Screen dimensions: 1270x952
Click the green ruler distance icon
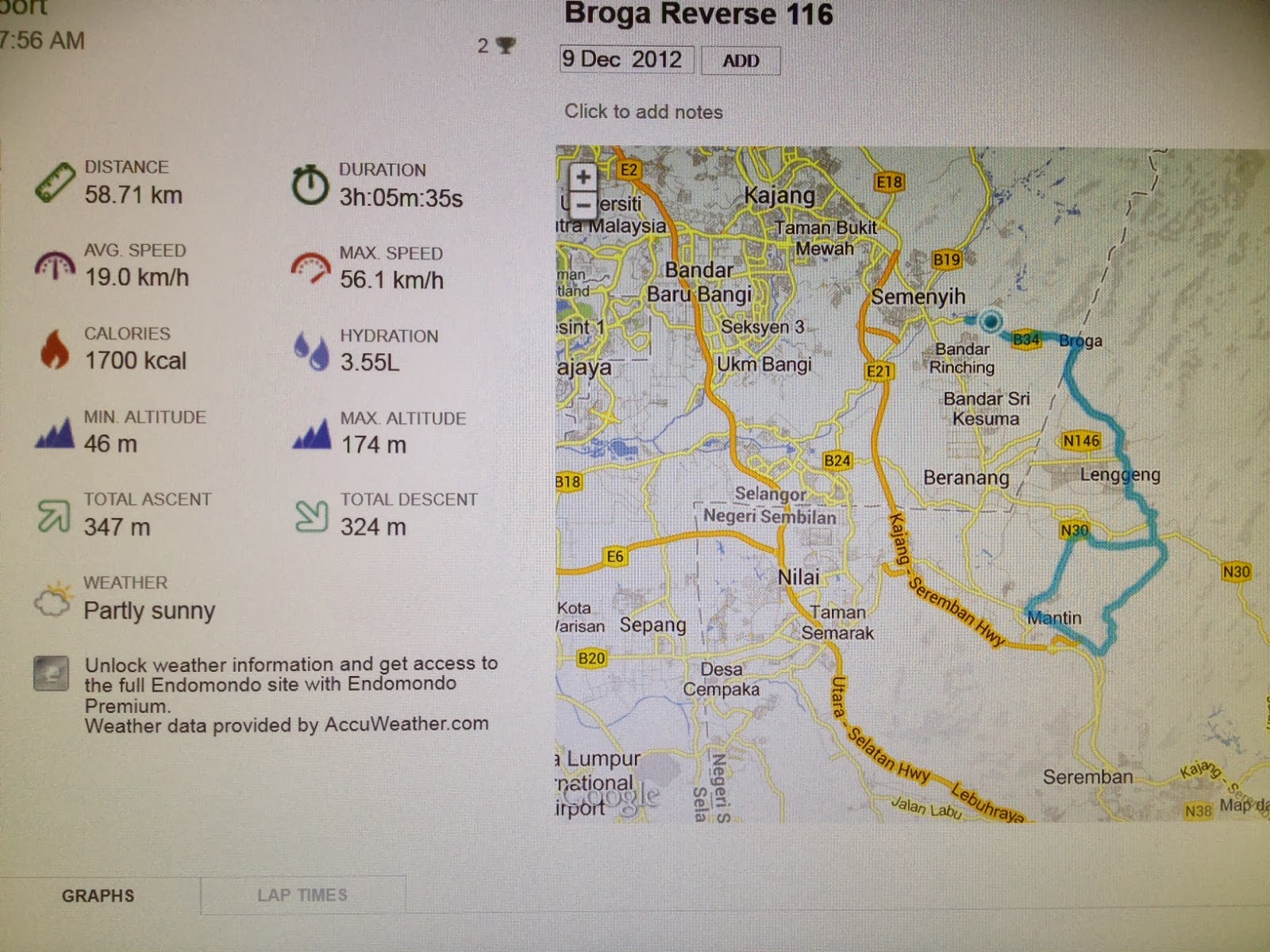pyautogui.click(x=55, y=182)
